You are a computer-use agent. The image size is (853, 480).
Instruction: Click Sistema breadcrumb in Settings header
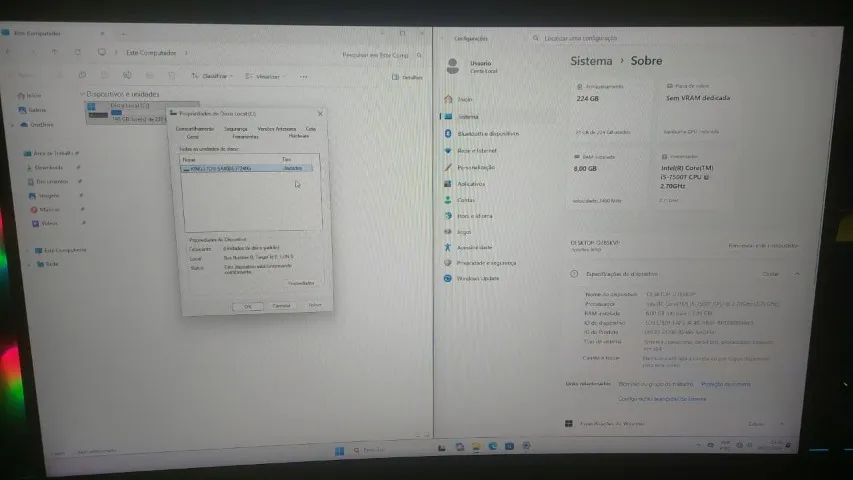point(591,61)
